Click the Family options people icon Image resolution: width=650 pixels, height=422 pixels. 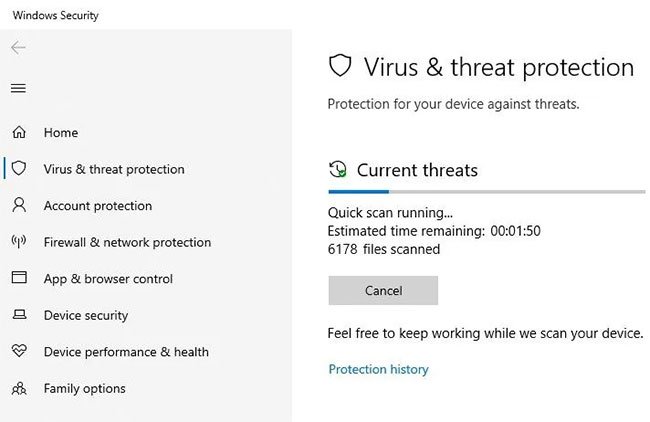click(x=19, y=388)
